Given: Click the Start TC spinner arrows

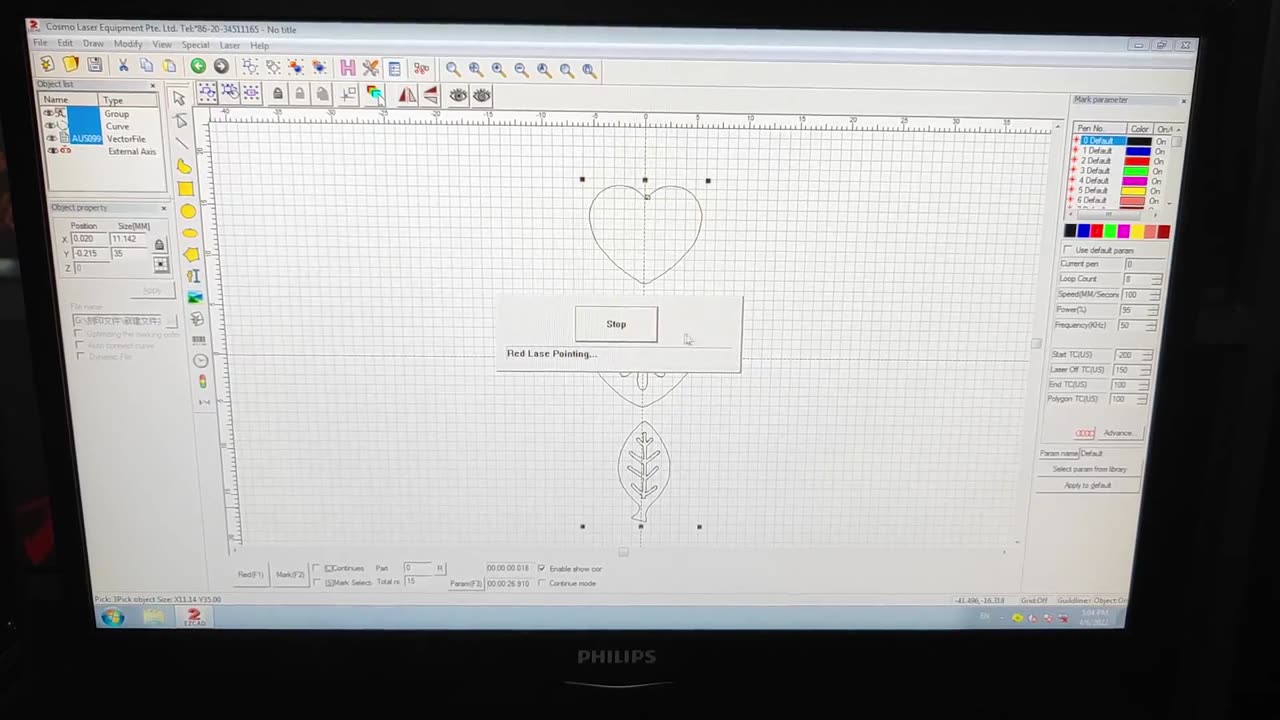Looking at the screenshot, I should (1147, 355).
